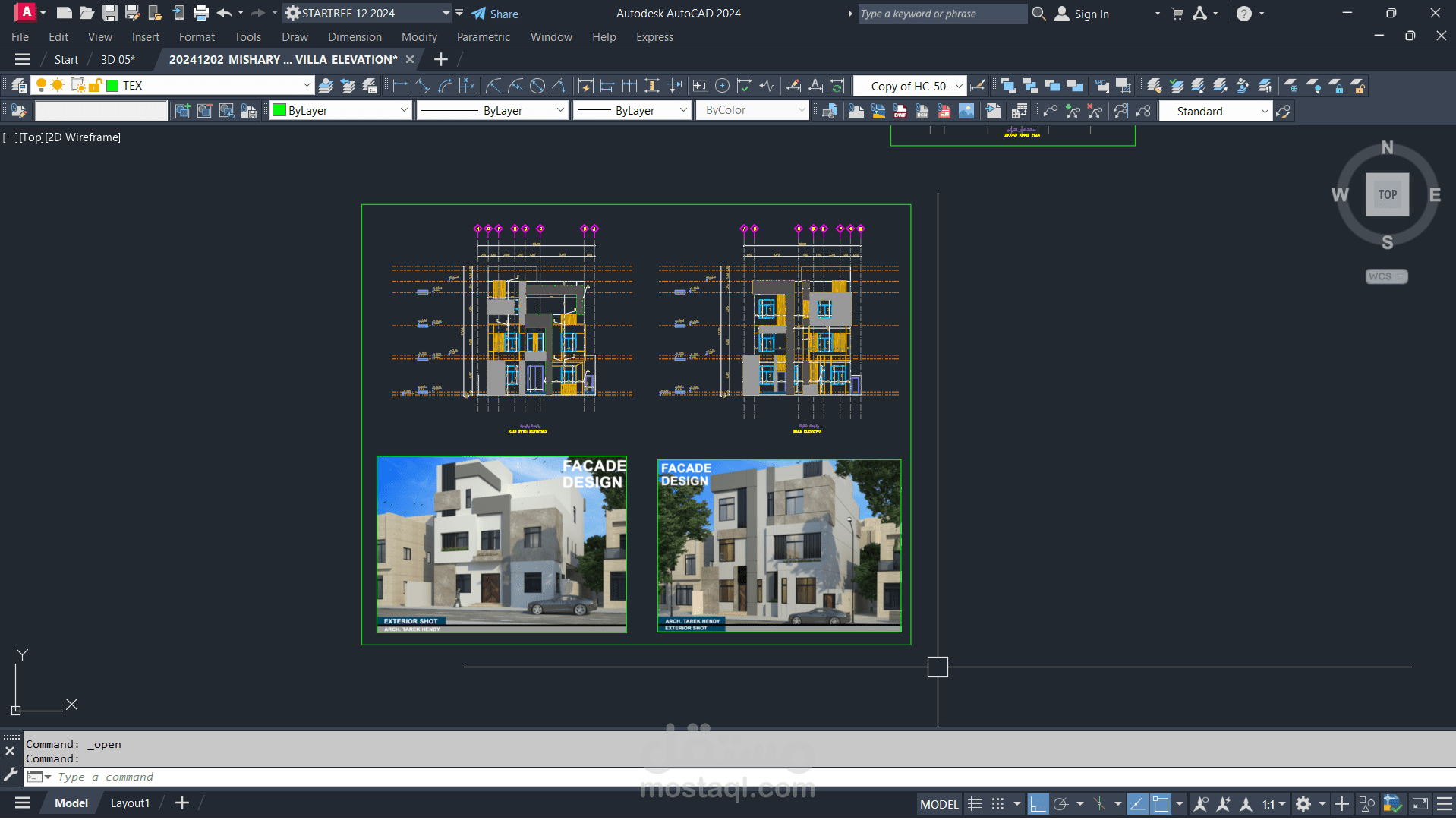
Task: Open the Autodesk App Store cart icon
Action: [1177, 13]
